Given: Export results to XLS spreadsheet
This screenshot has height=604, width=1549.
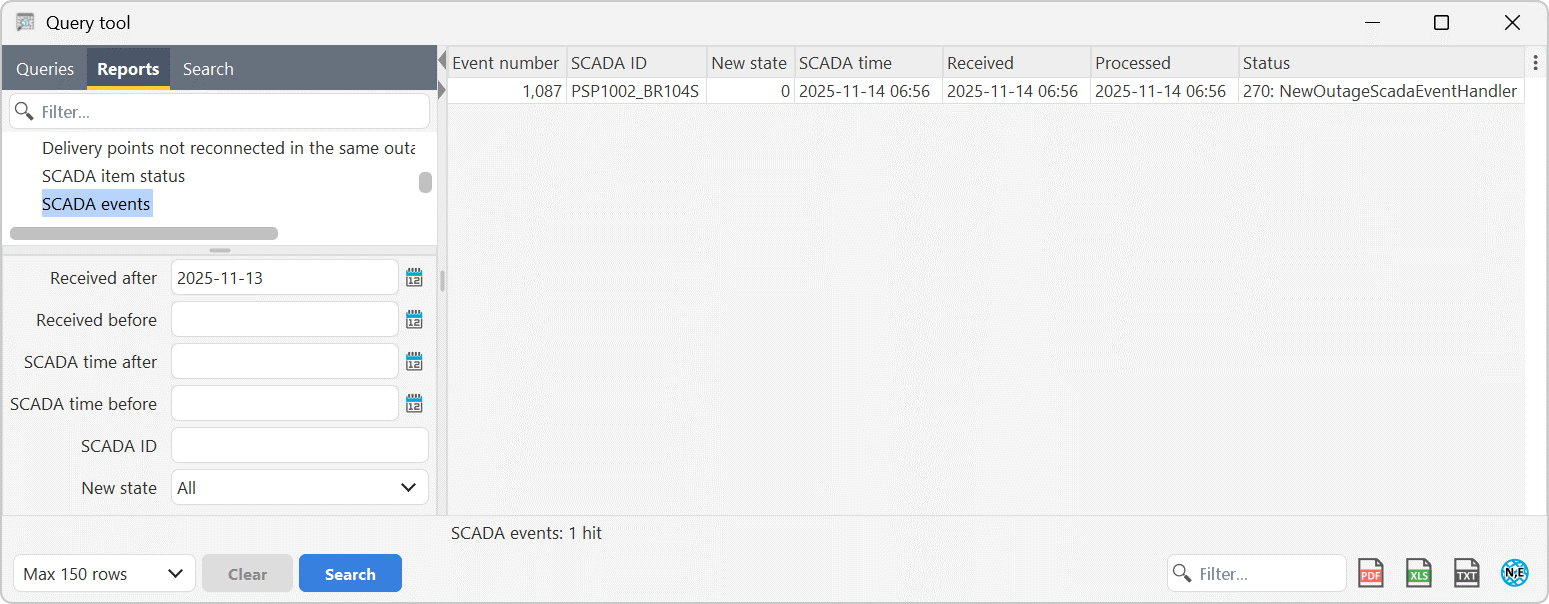Looking at the screenshot, I should [1418, 573].
